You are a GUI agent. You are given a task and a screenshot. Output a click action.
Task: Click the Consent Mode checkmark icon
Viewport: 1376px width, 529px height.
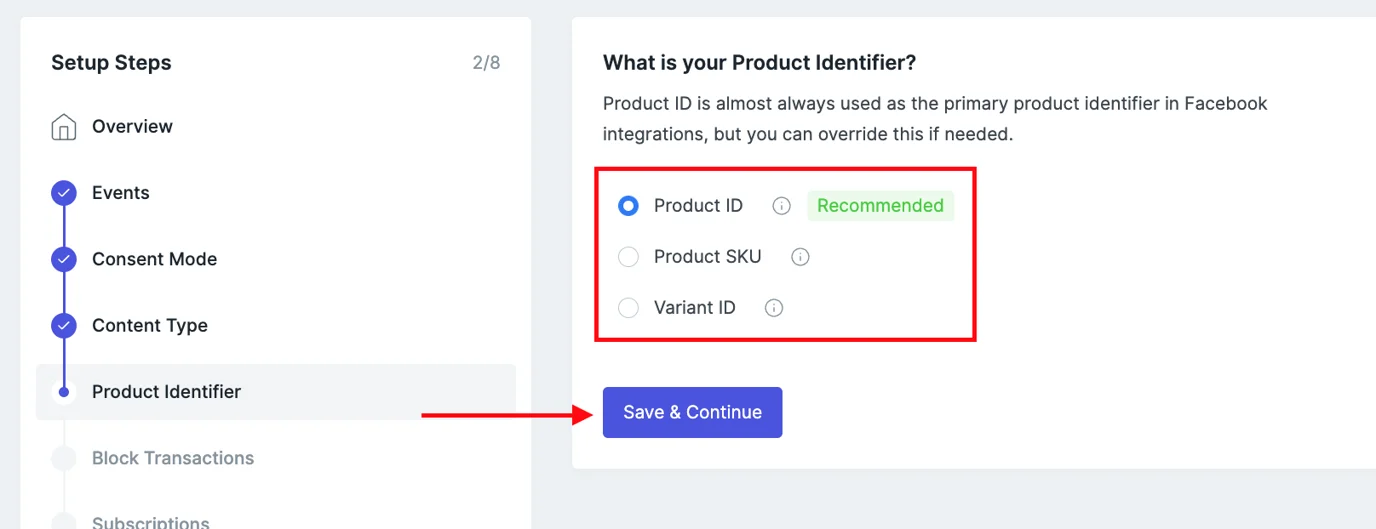[x=64, y=260]
